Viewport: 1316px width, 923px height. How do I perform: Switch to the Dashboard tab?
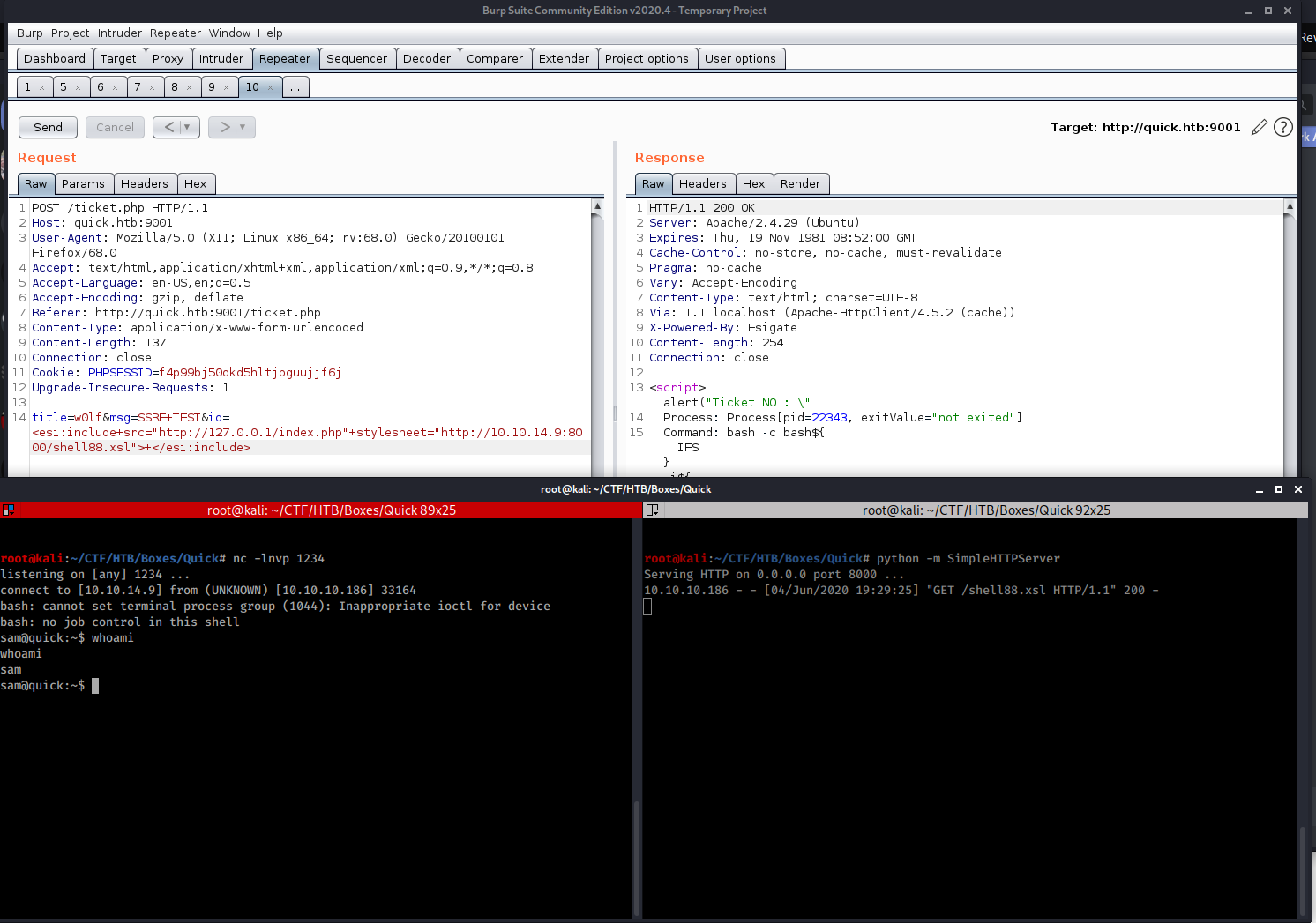tap(55, 58)
